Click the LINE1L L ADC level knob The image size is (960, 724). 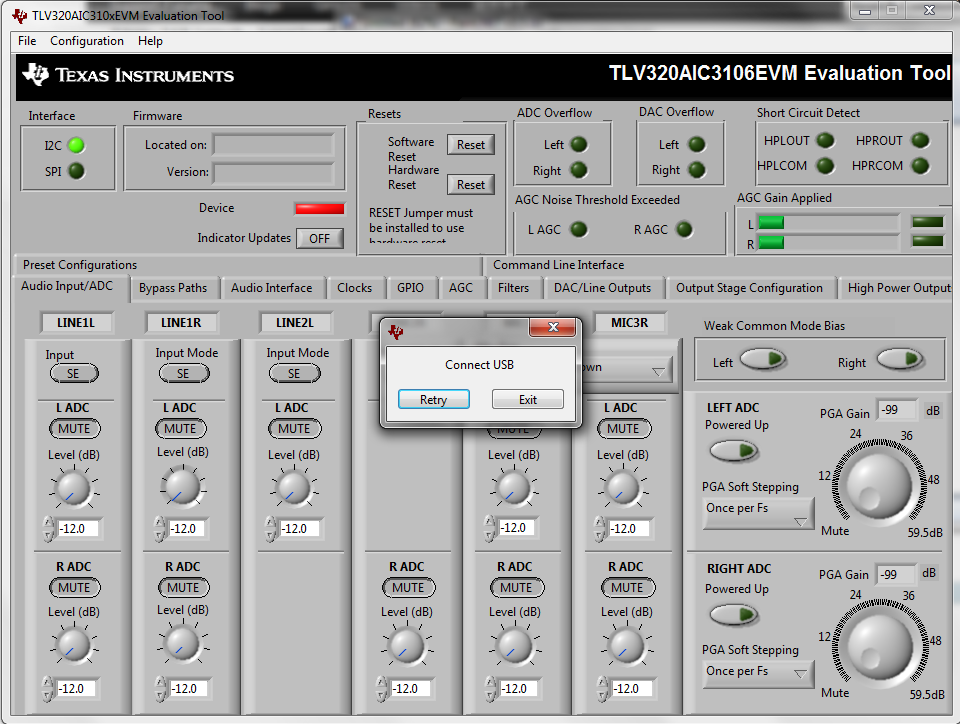tap(73, 488)
